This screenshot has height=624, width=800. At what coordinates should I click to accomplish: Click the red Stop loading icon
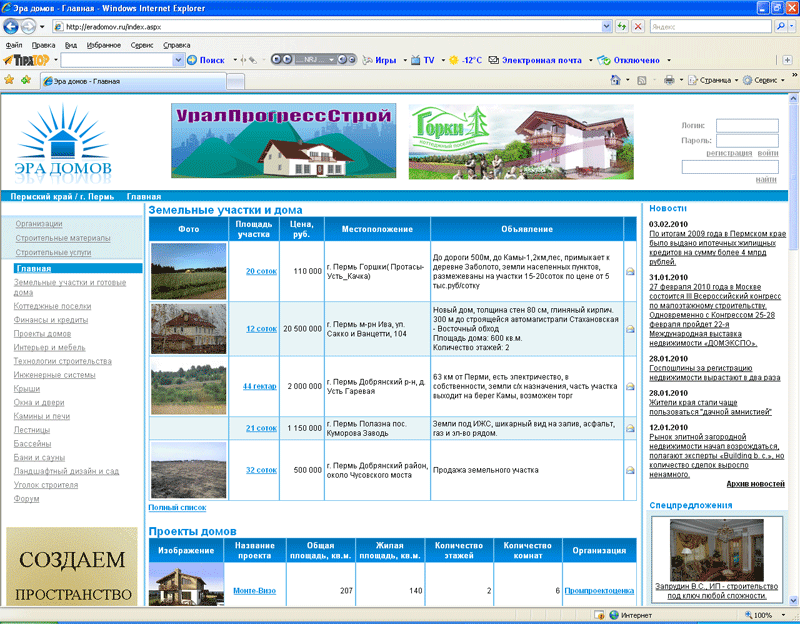point(637,27)
